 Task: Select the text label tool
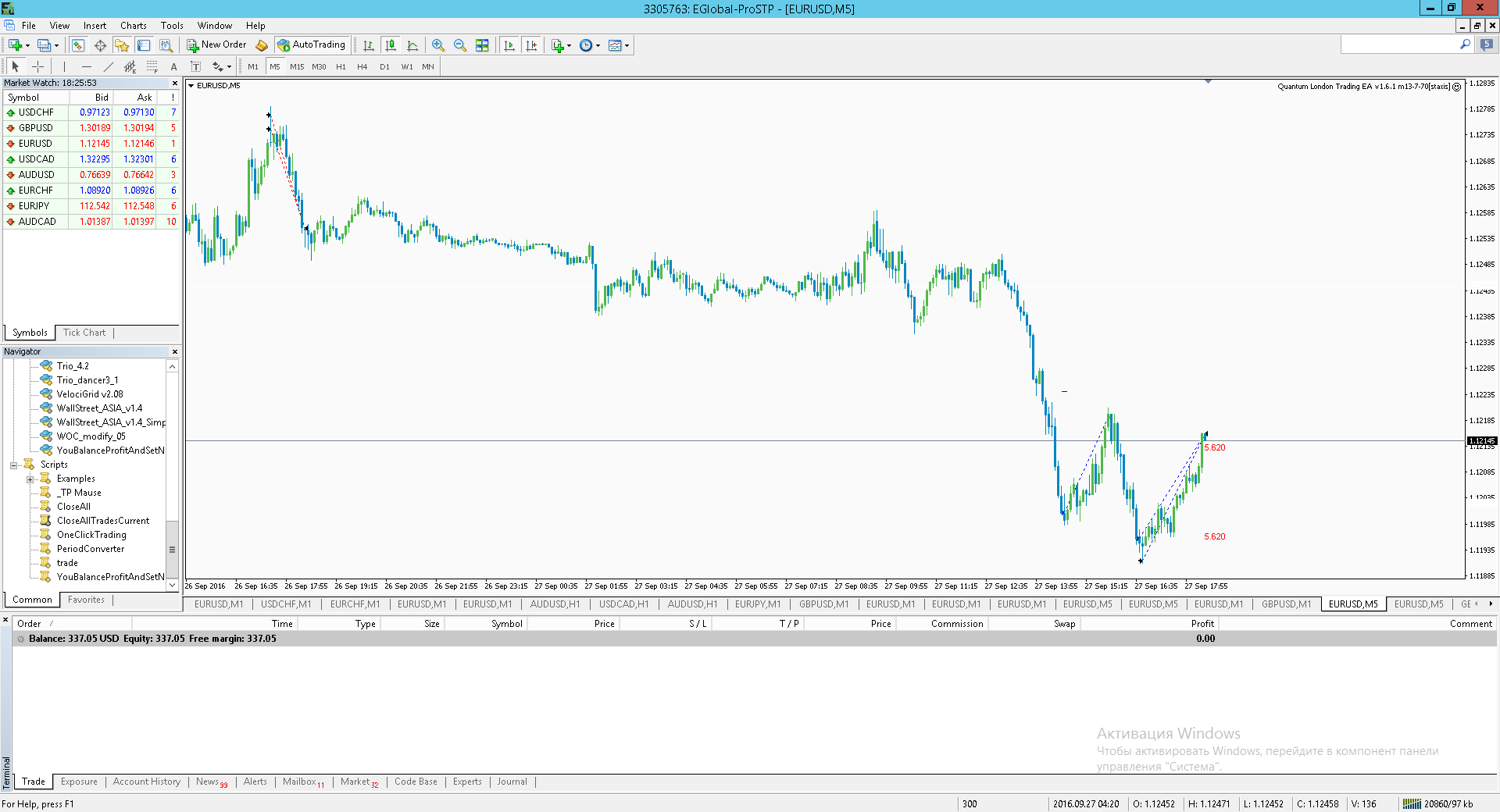click(195, 66)
